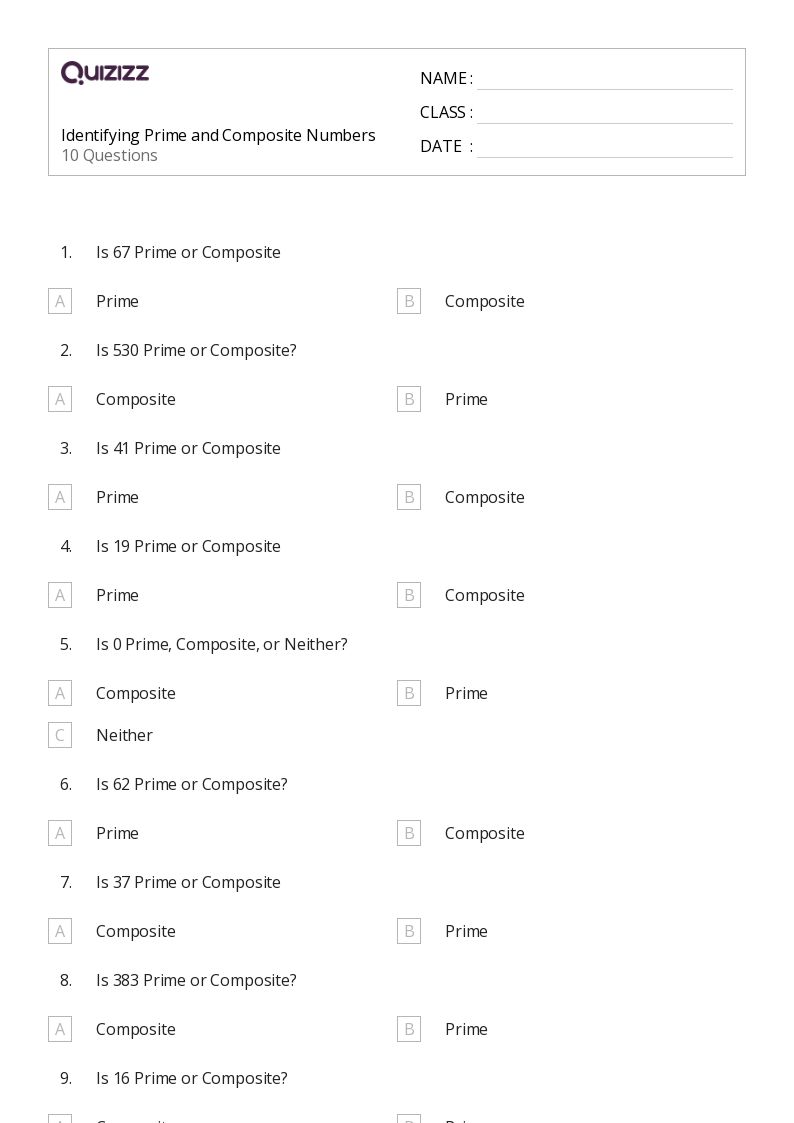
Task: Click the Quizizz logo
Action: [x=105, y=73]
